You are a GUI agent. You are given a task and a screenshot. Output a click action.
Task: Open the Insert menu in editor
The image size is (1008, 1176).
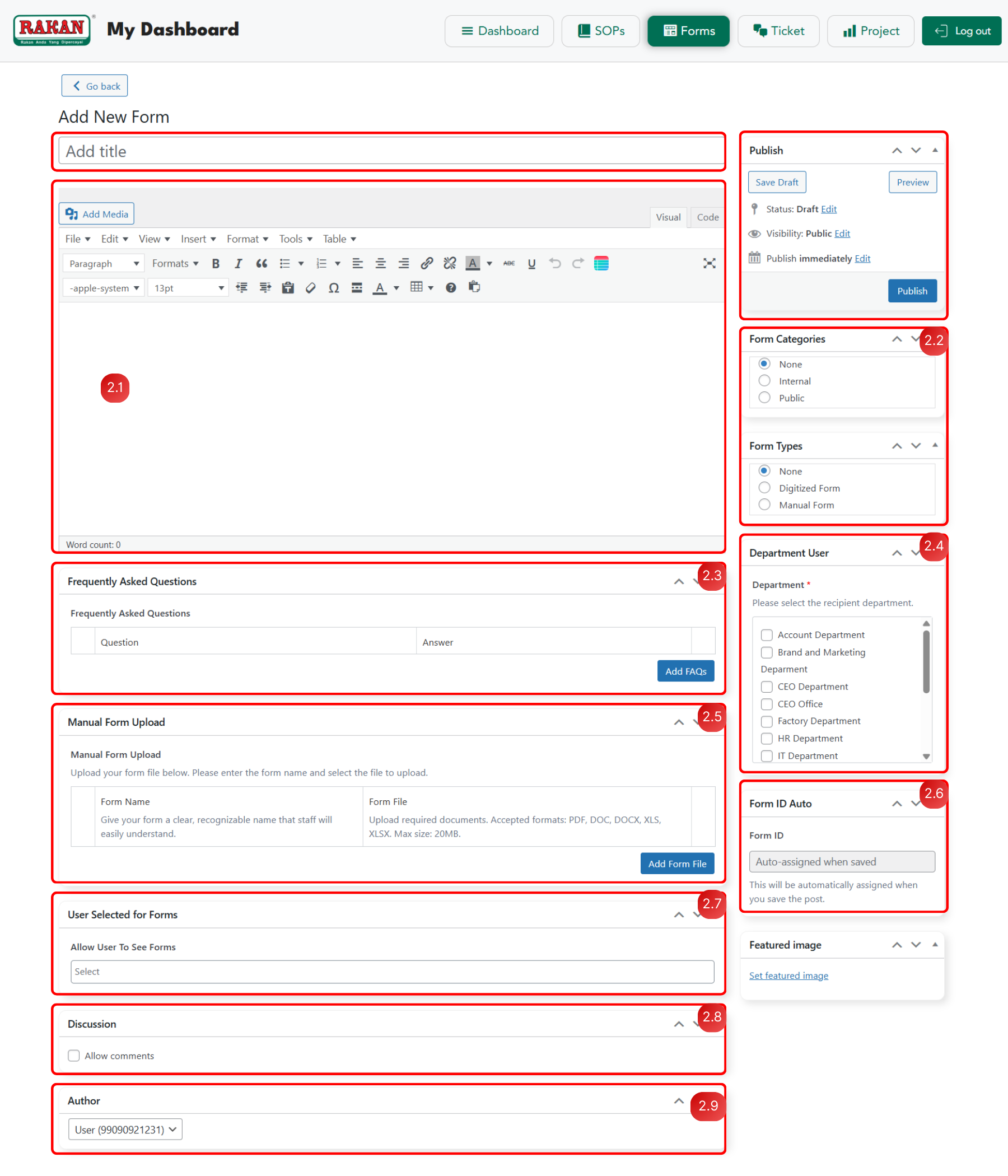198,239
